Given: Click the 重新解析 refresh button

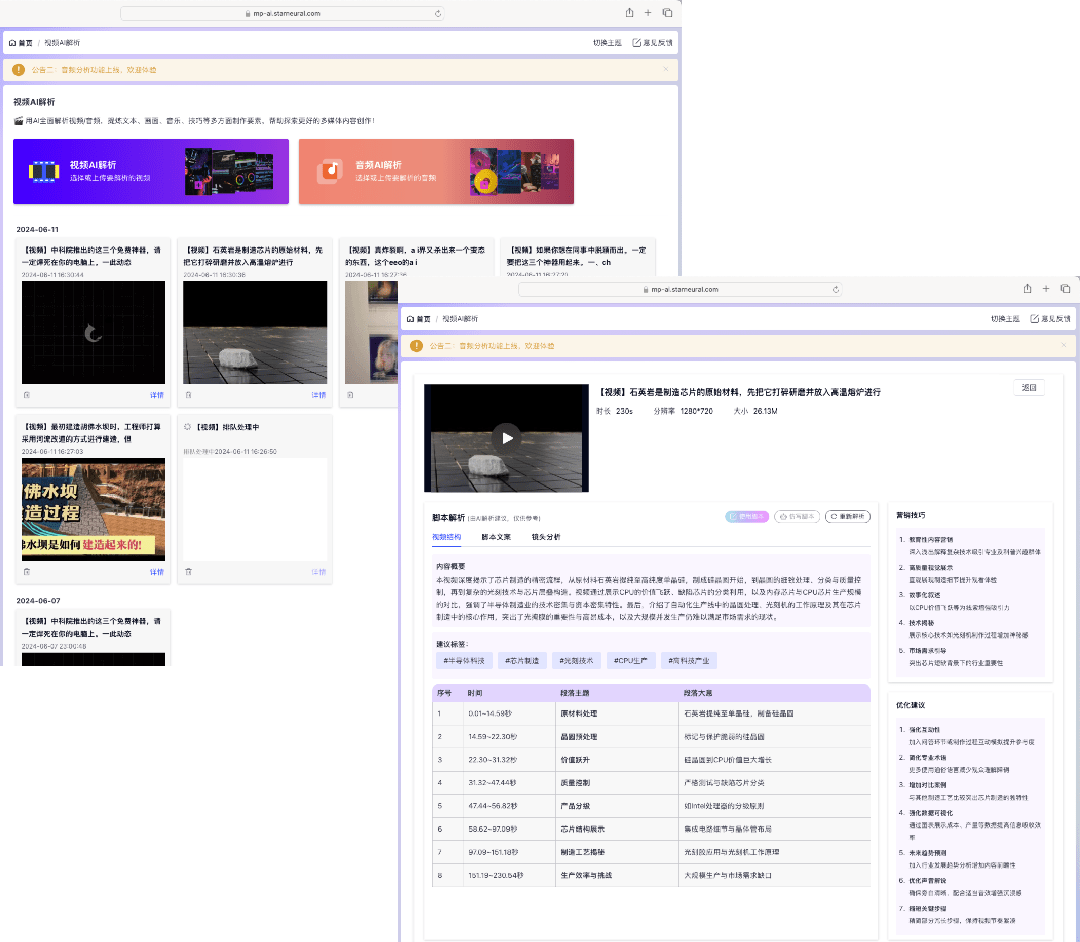Looking at the screenshot, I should pos(848,517).
